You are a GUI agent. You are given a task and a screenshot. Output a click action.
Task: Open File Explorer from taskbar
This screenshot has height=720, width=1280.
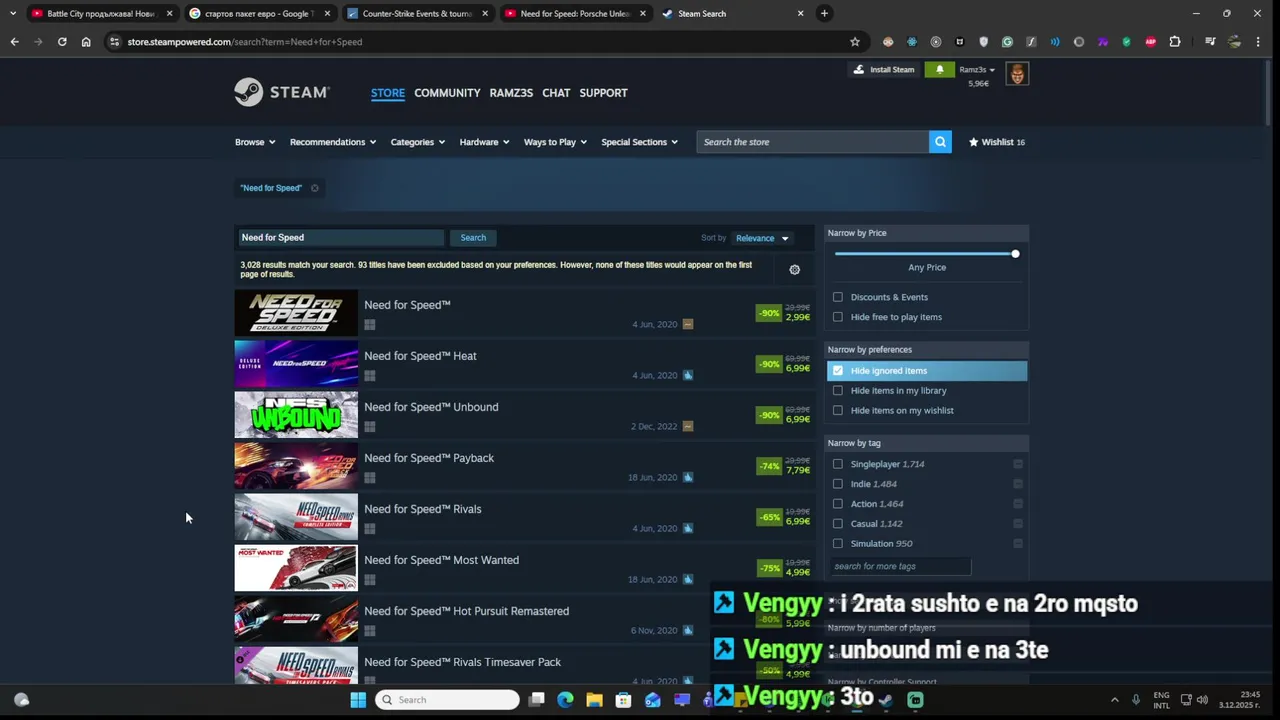594,700
